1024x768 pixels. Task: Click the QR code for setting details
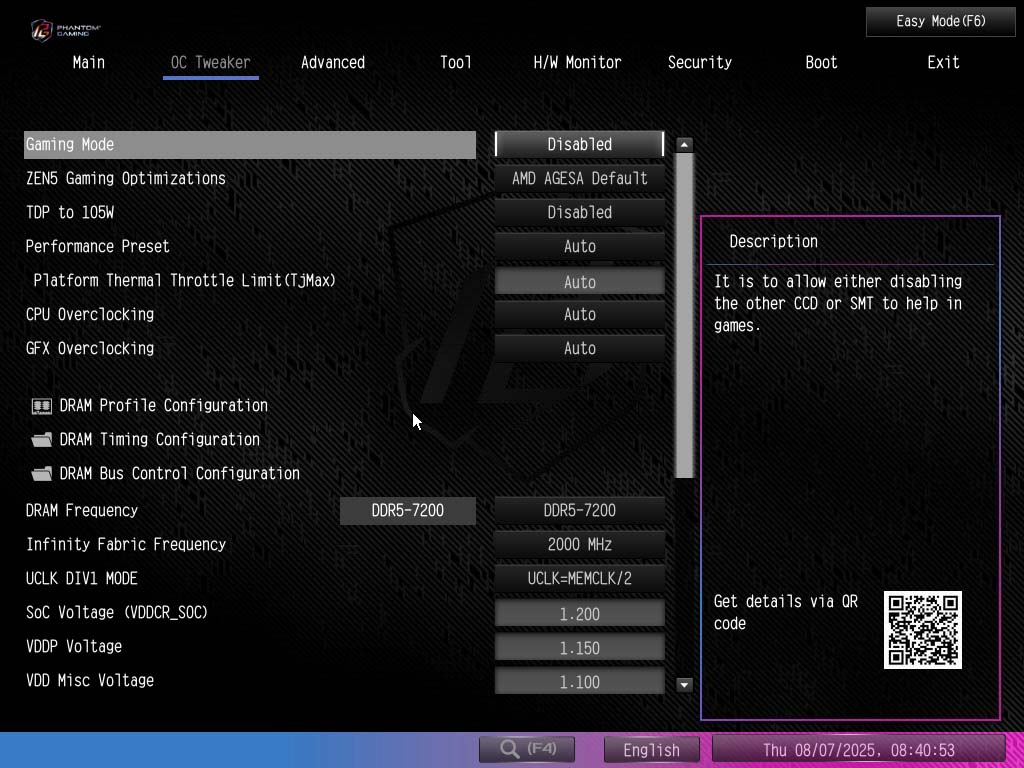click(x=922, y=629)
